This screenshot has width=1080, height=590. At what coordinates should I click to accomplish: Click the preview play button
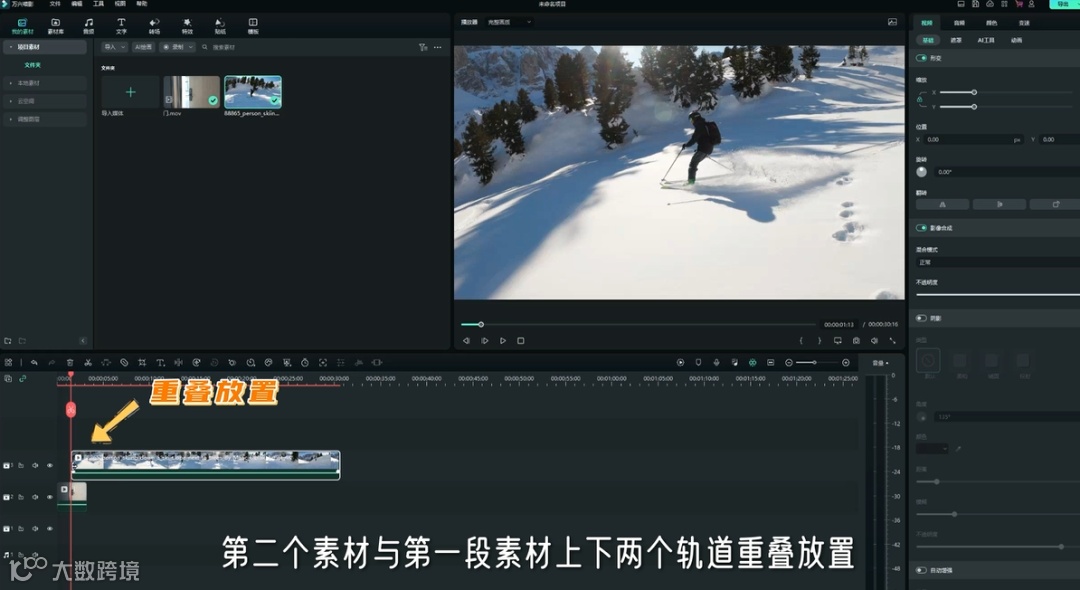click(x=503, y=341)
